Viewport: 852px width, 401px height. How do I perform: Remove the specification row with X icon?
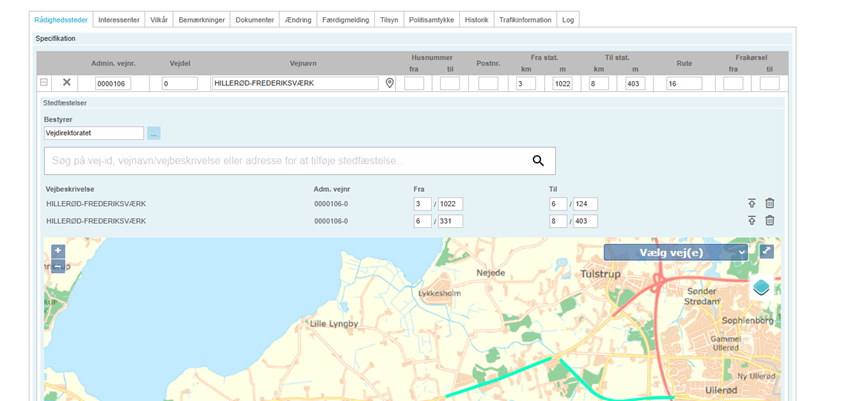click(x=67, y=83)
